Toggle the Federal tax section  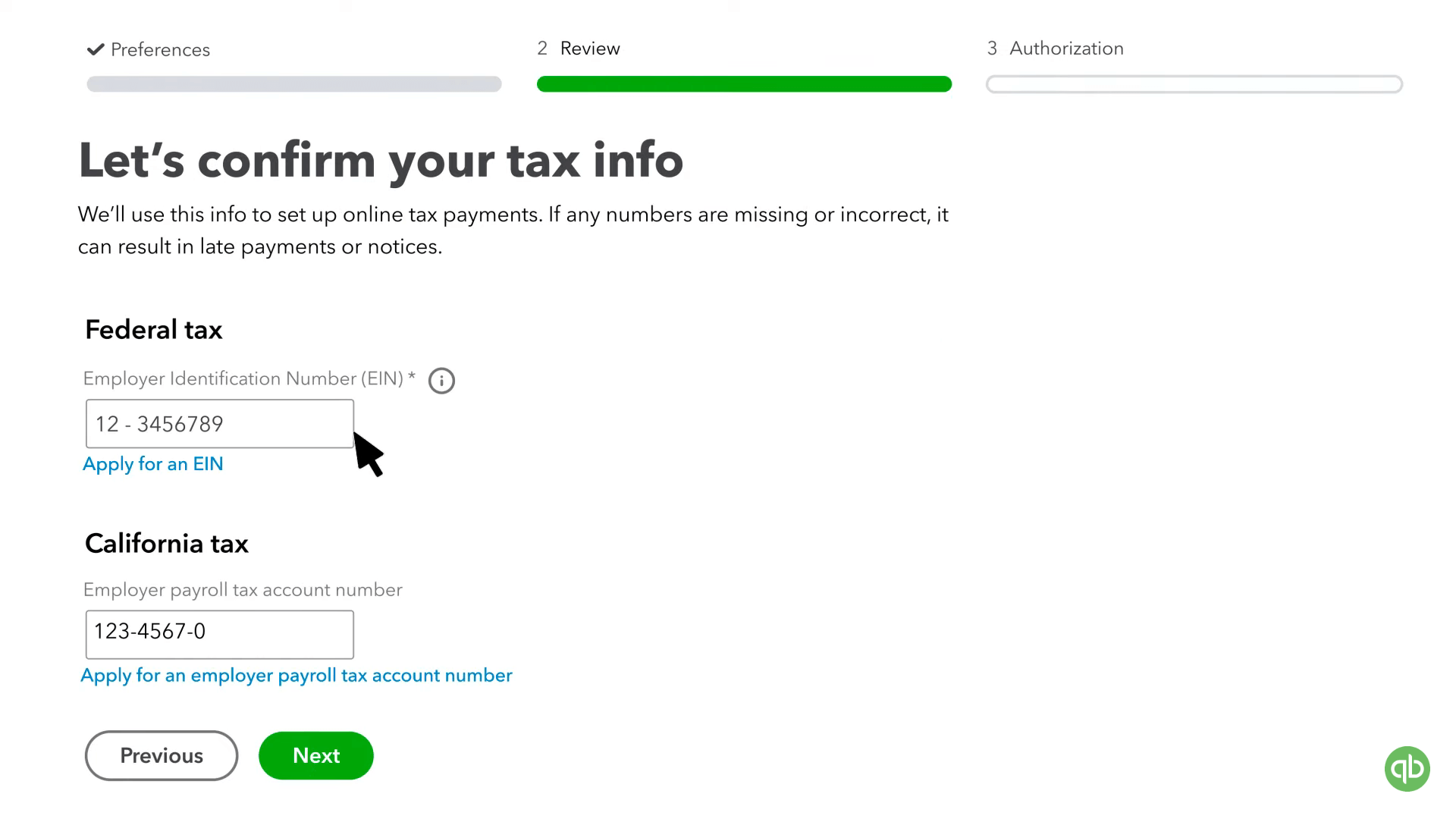tap(154, 329)
